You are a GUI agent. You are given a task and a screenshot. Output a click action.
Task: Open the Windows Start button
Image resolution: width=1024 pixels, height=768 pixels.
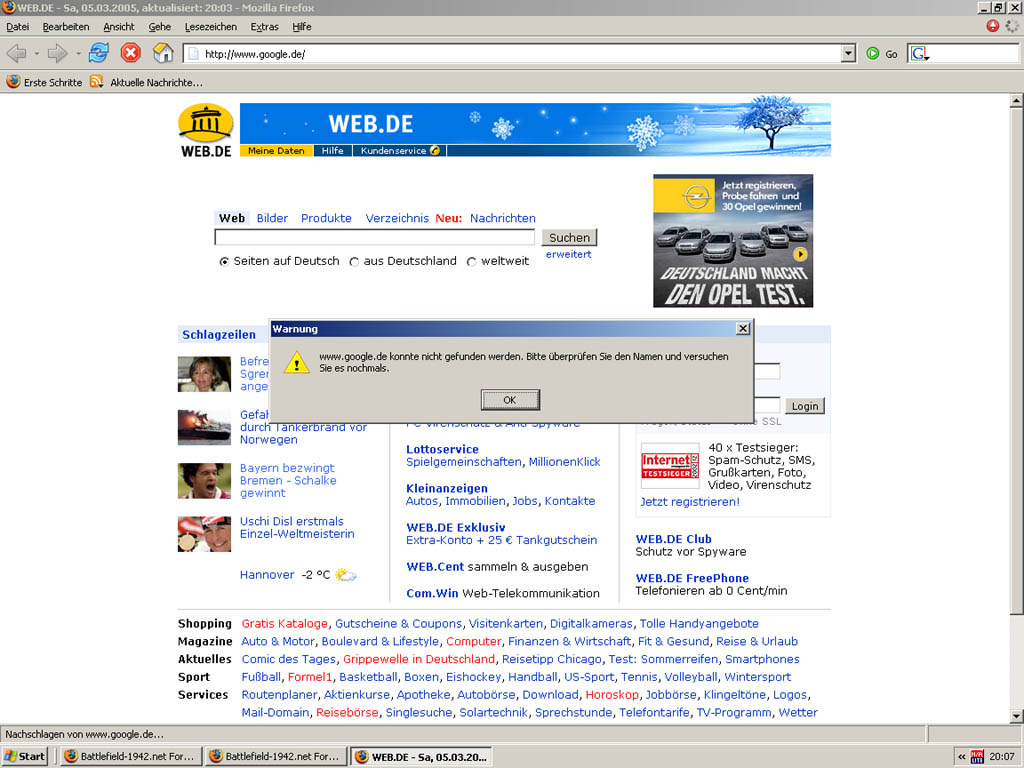point(25,756)
